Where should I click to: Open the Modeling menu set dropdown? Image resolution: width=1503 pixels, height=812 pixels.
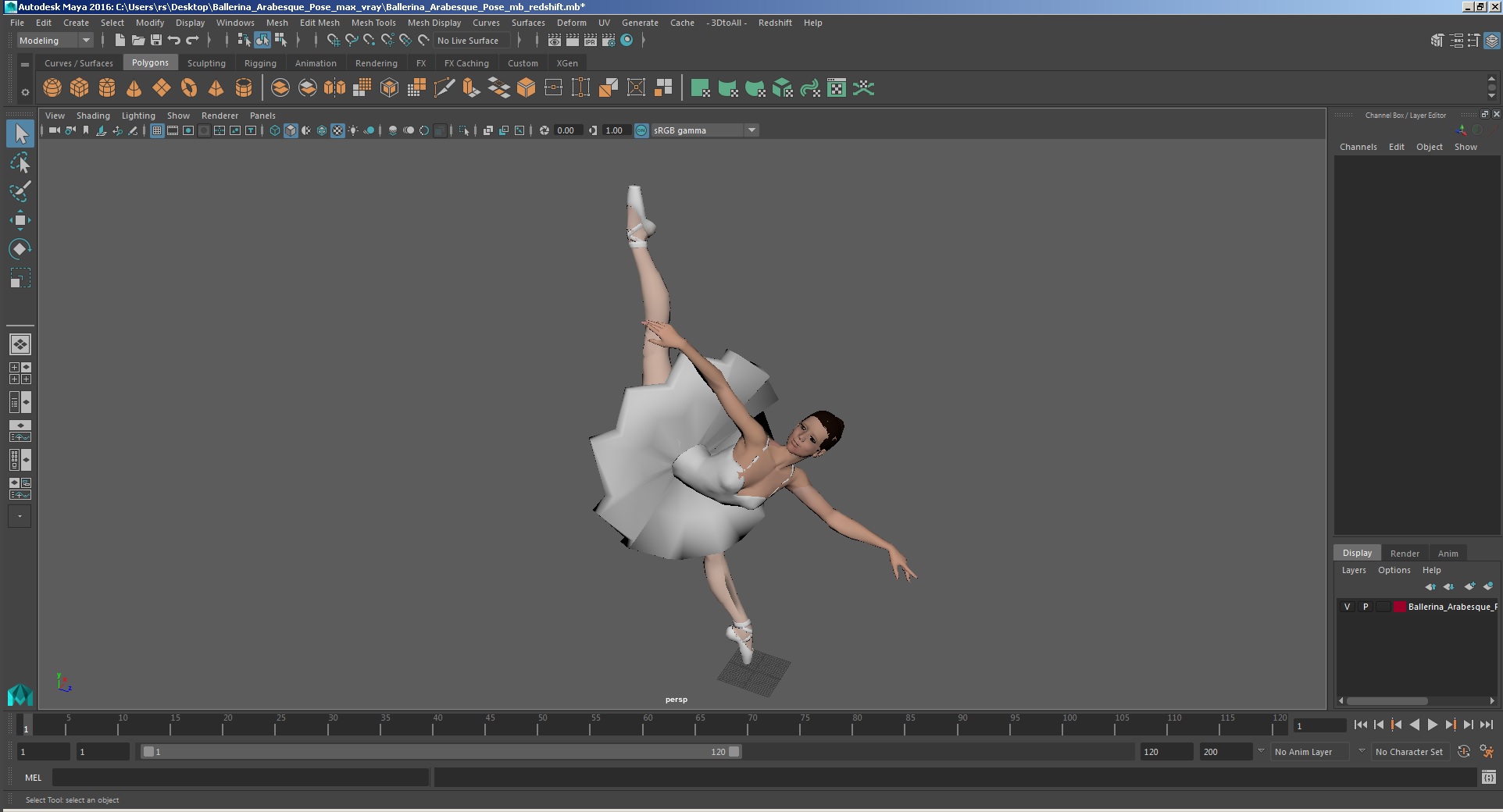coord(55,41)
